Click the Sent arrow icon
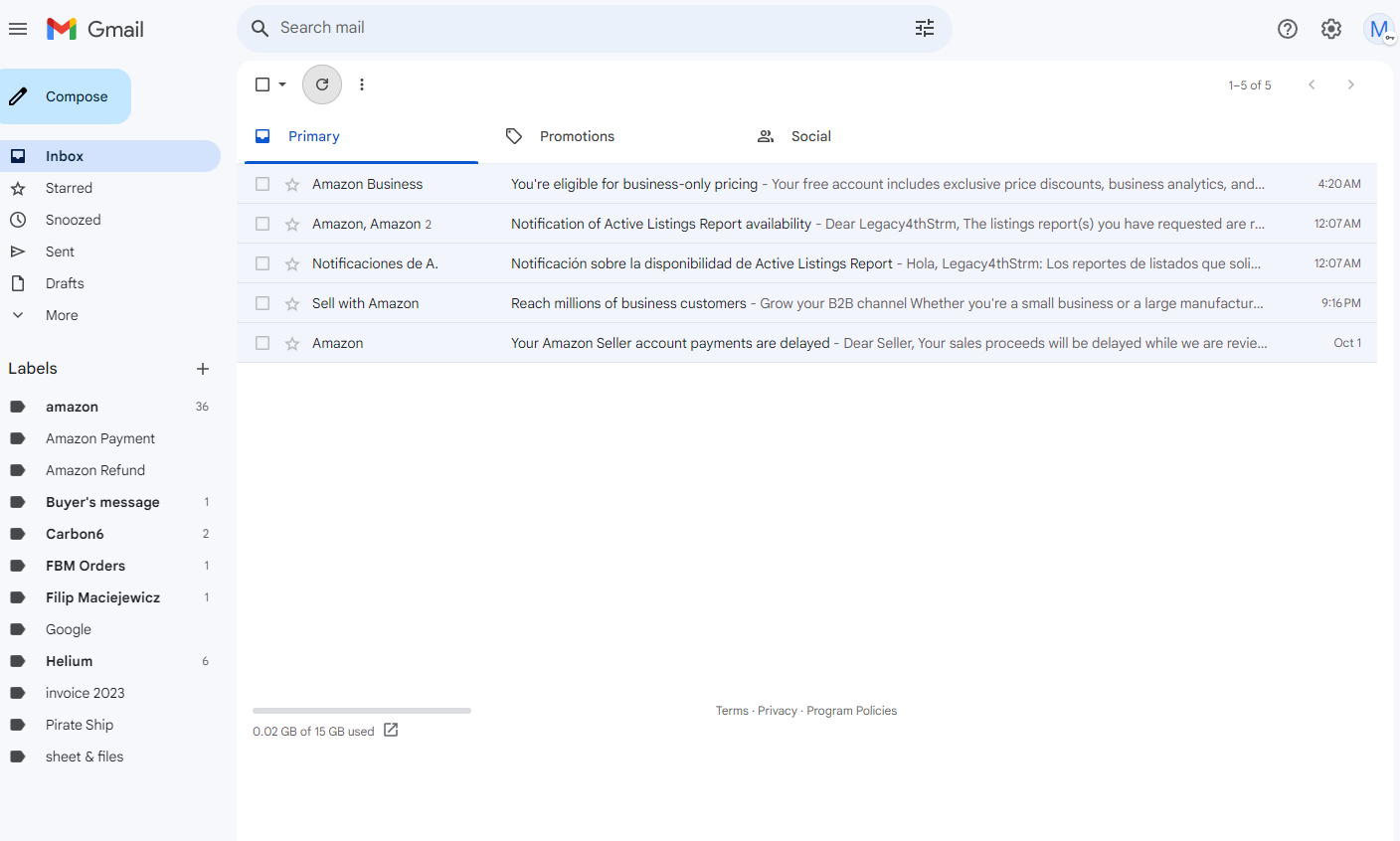 18,252
